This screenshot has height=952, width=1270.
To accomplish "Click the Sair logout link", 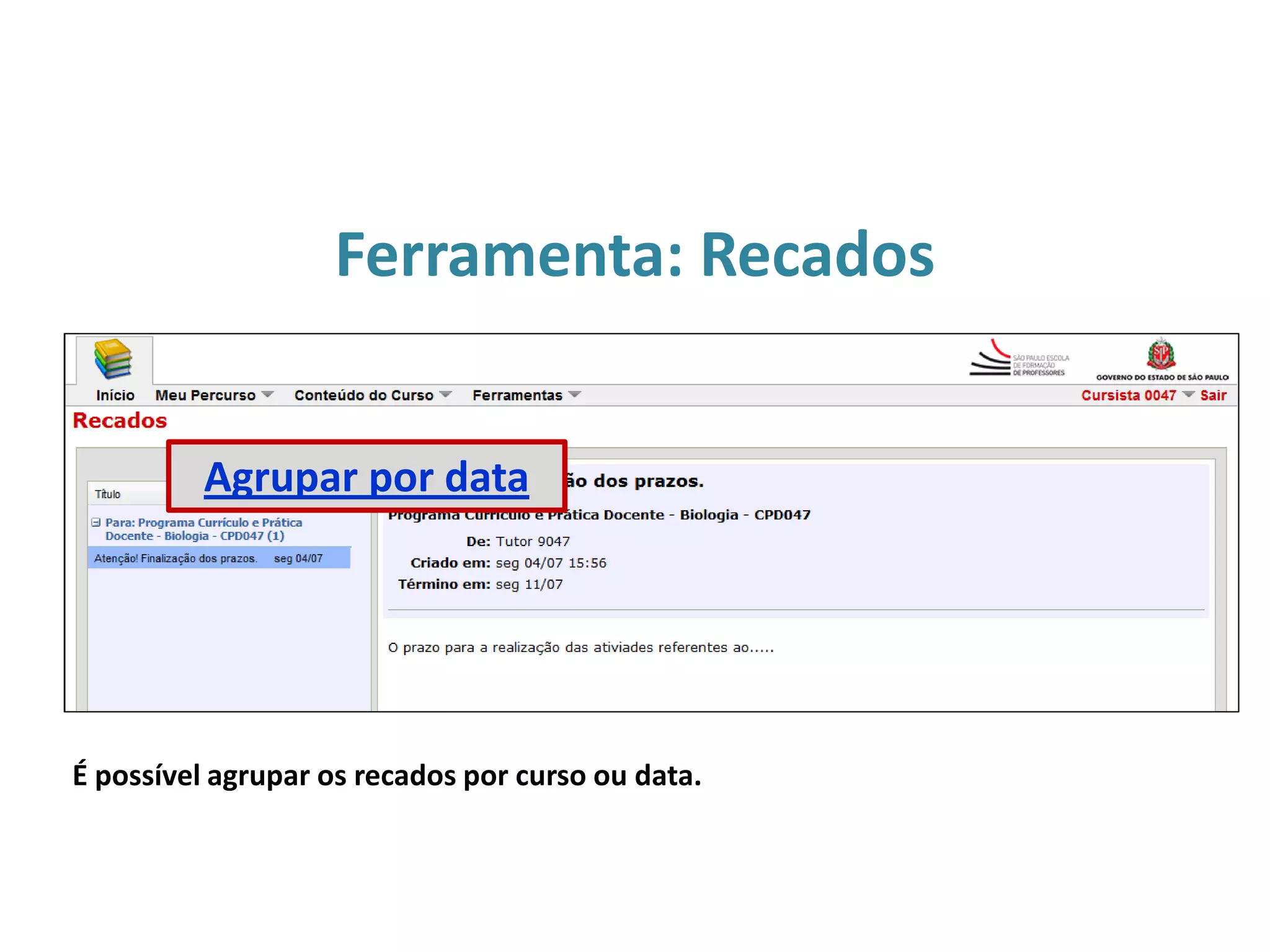I will pos(1213,395).
